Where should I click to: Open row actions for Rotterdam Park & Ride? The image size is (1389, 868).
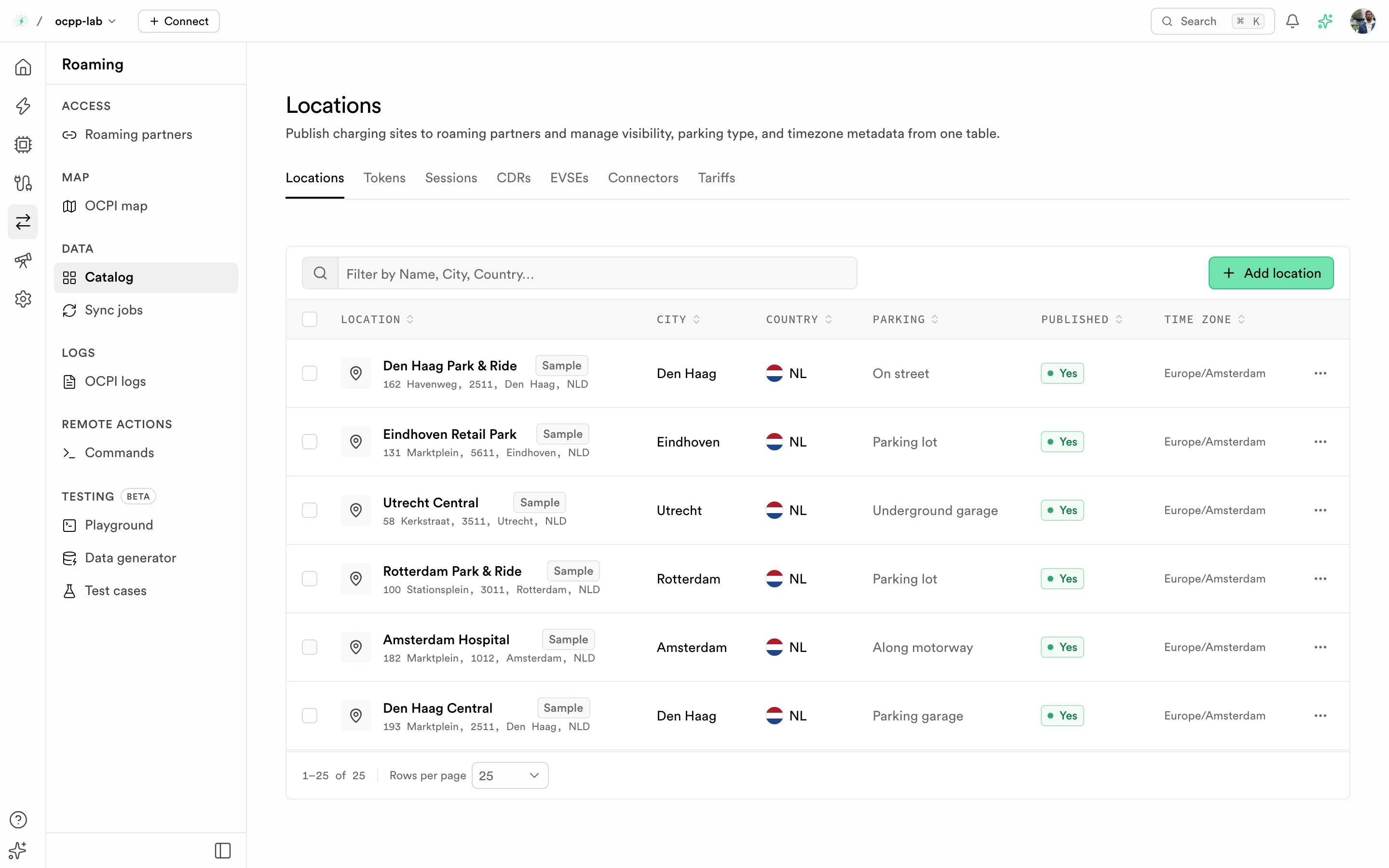point(1320,579)
